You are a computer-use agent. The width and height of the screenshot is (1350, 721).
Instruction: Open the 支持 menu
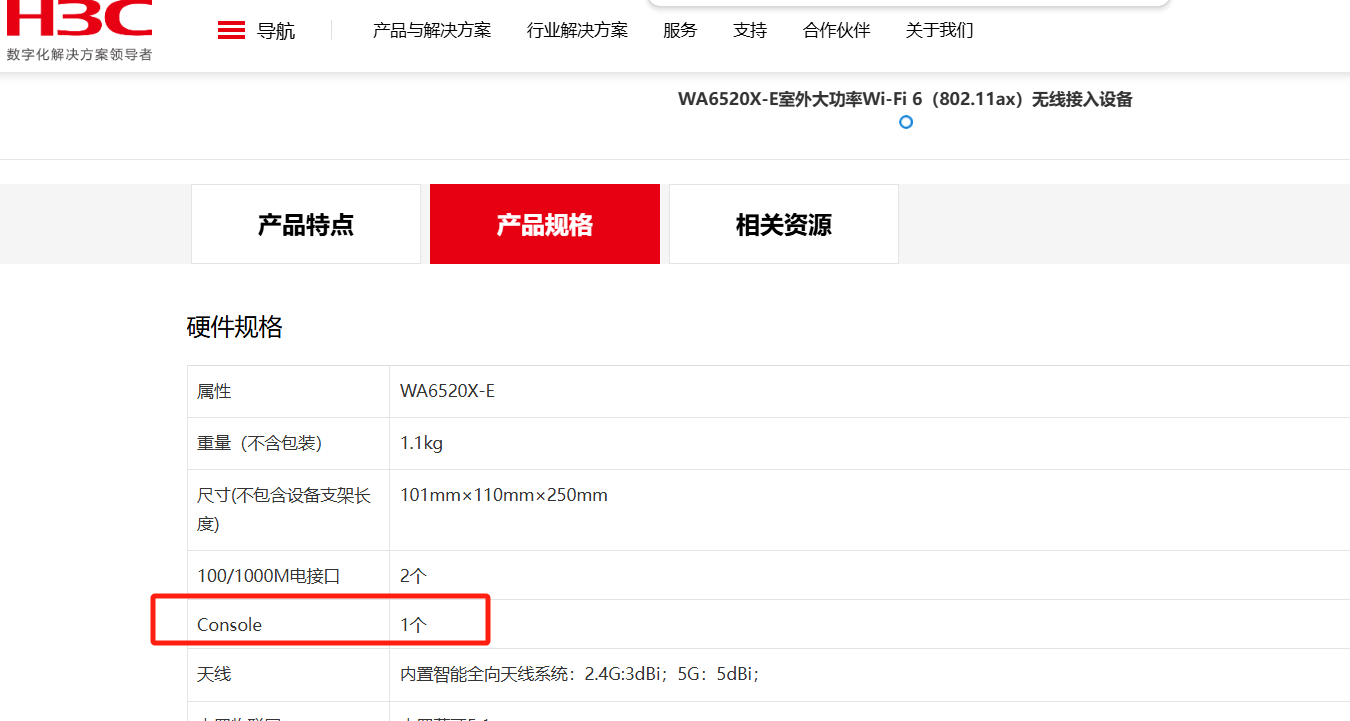point(750,31)
